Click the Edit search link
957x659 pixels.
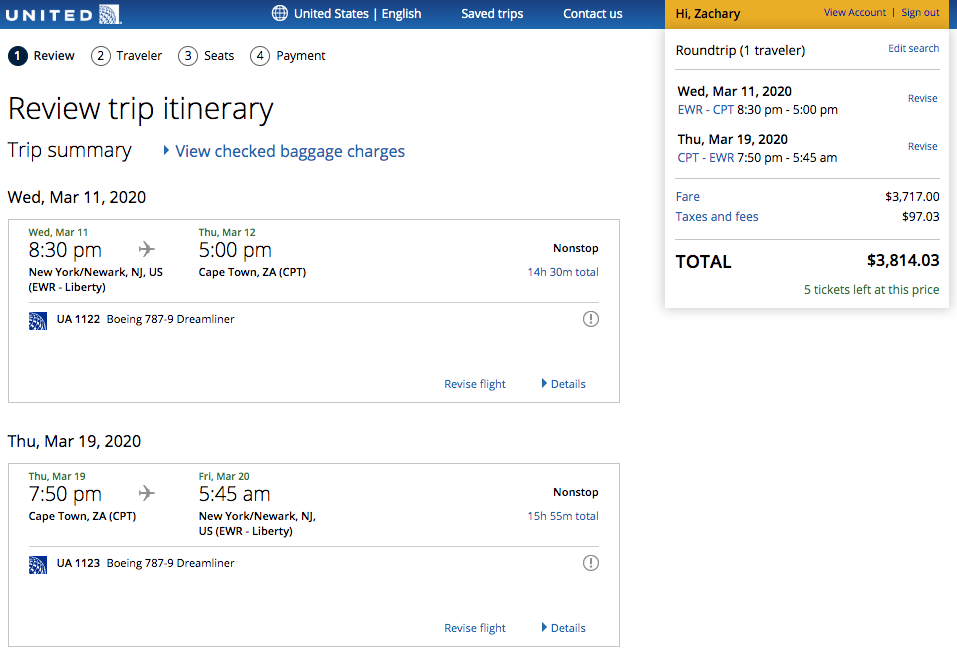coord(913,49)
